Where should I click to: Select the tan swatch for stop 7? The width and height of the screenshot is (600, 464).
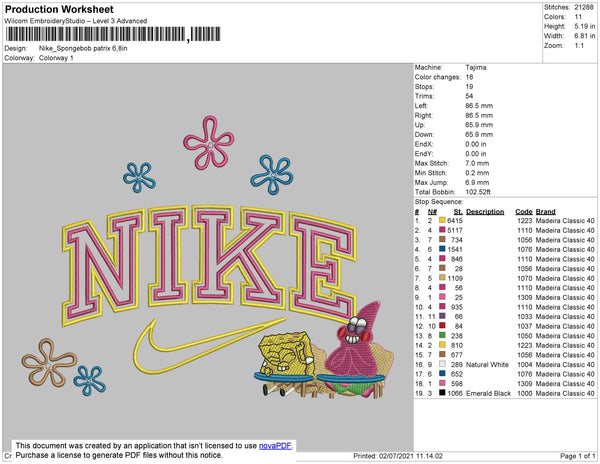(x=442, y=277)
